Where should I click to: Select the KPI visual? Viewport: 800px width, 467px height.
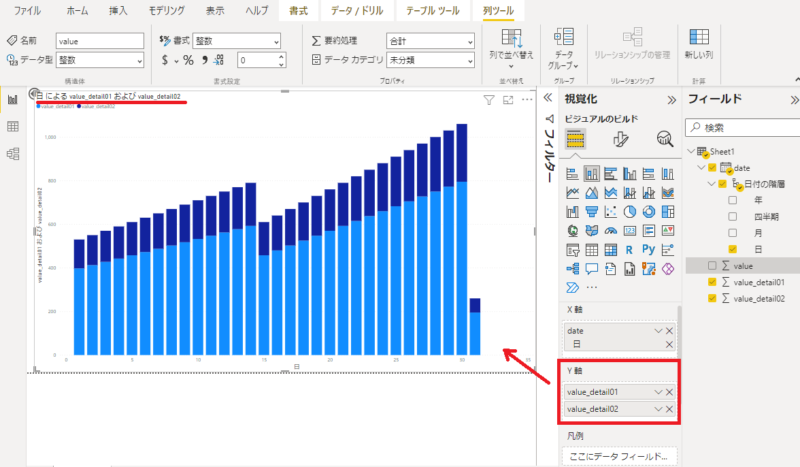(667, 231)
